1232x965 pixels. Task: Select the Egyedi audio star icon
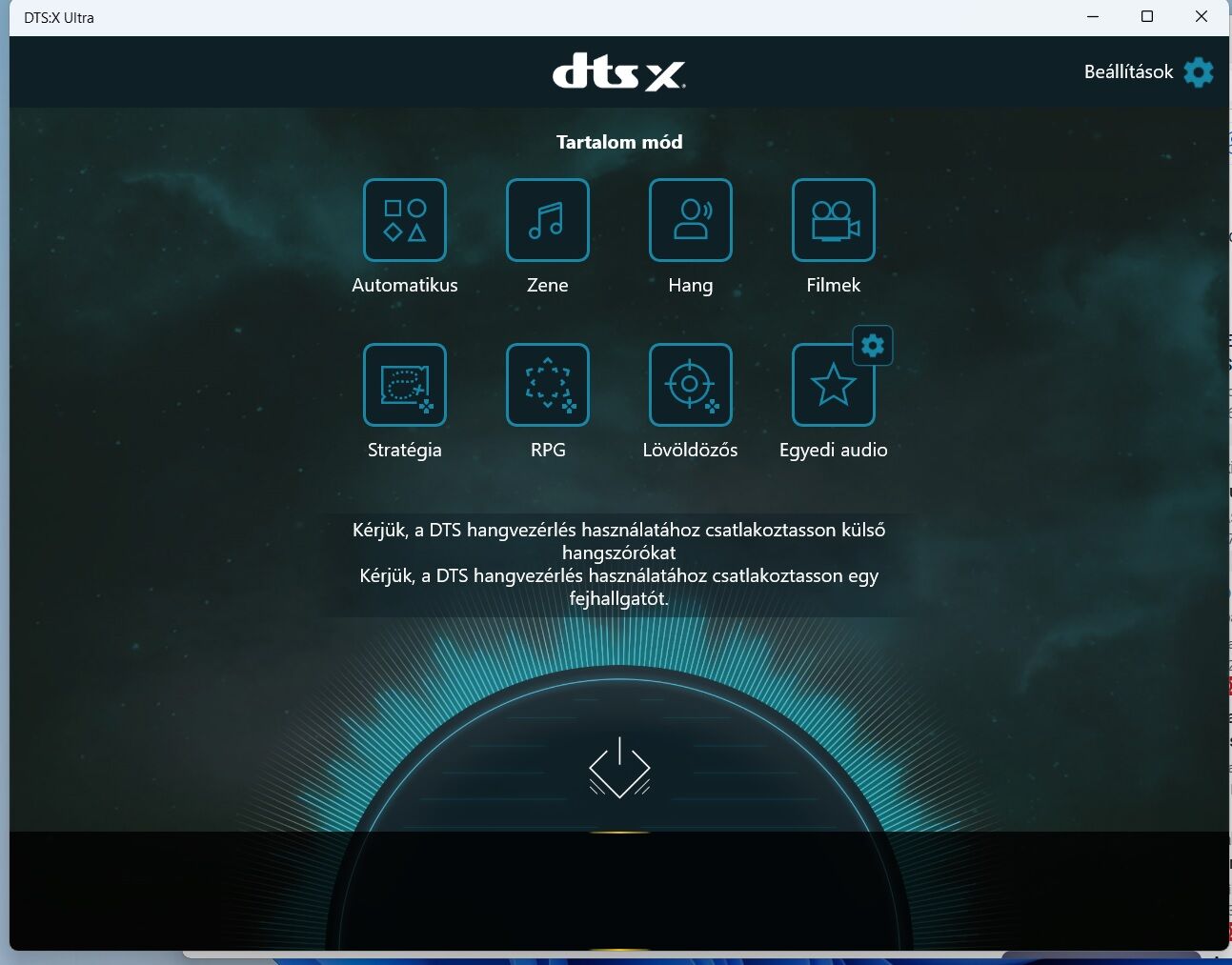(x=834, y=385)
